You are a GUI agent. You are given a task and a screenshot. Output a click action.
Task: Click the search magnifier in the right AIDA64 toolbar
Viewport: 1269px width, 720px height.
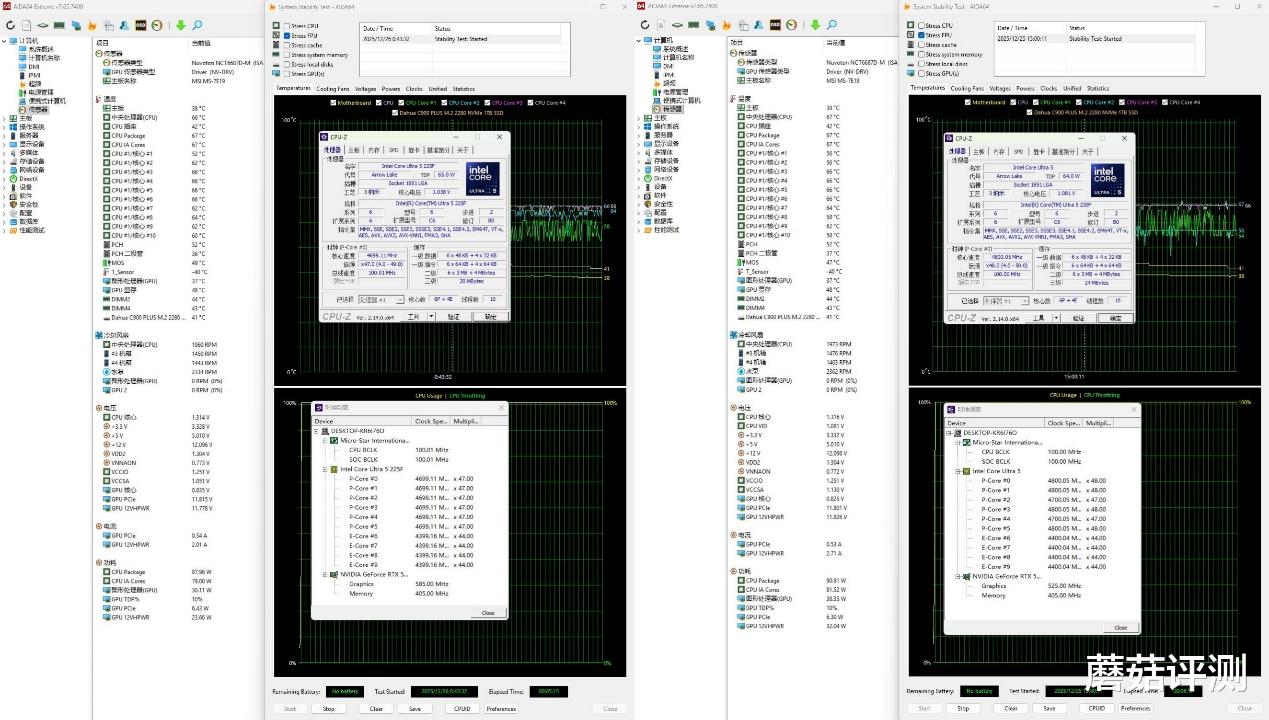tap(833, 25)
